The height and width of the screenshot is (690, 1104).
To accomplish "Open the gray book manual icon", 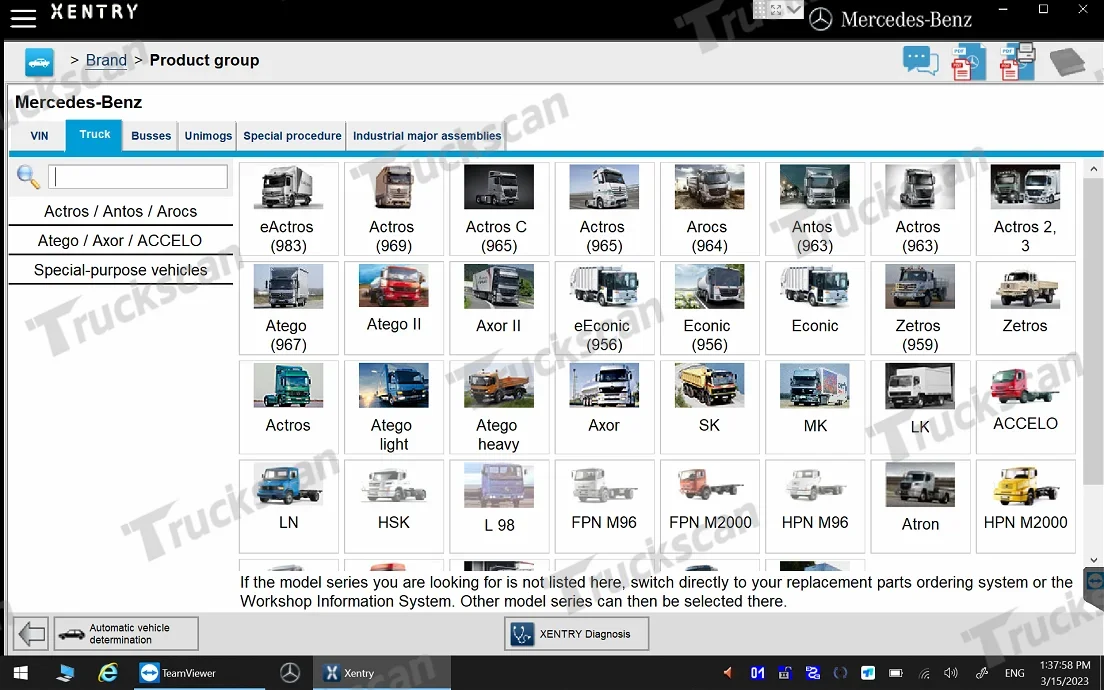I will click(x=1067, y=62).
